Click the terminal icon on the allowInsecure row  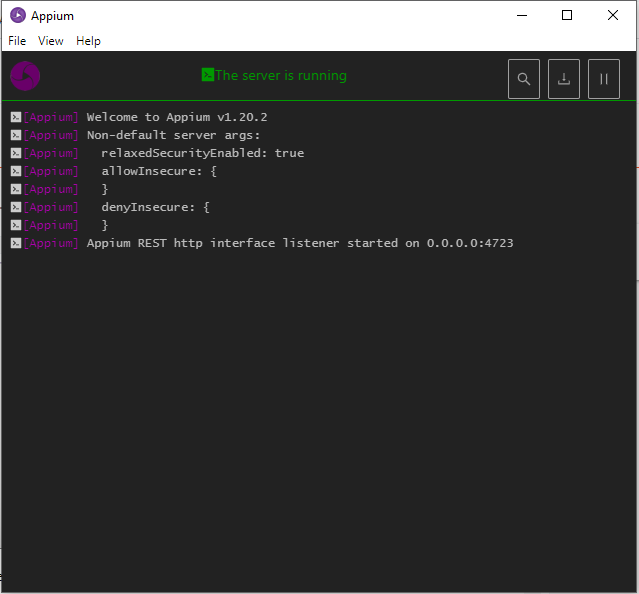(16, 171)
